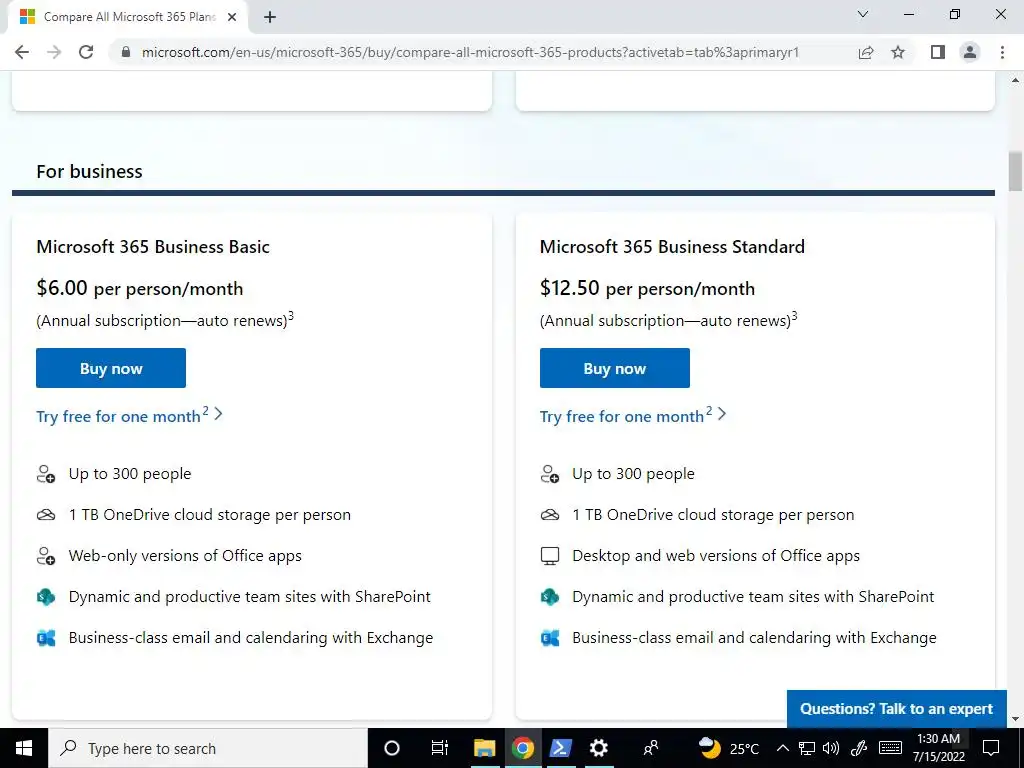Image resolution: width=1024 pixels, height=768 pixels.
Task: Open Chrome's three-dot menu
Action: [1002, 52]
